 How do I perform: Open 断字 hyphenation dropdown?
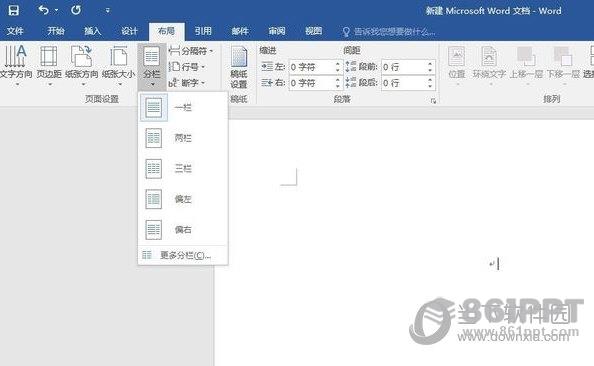[187, 83]
